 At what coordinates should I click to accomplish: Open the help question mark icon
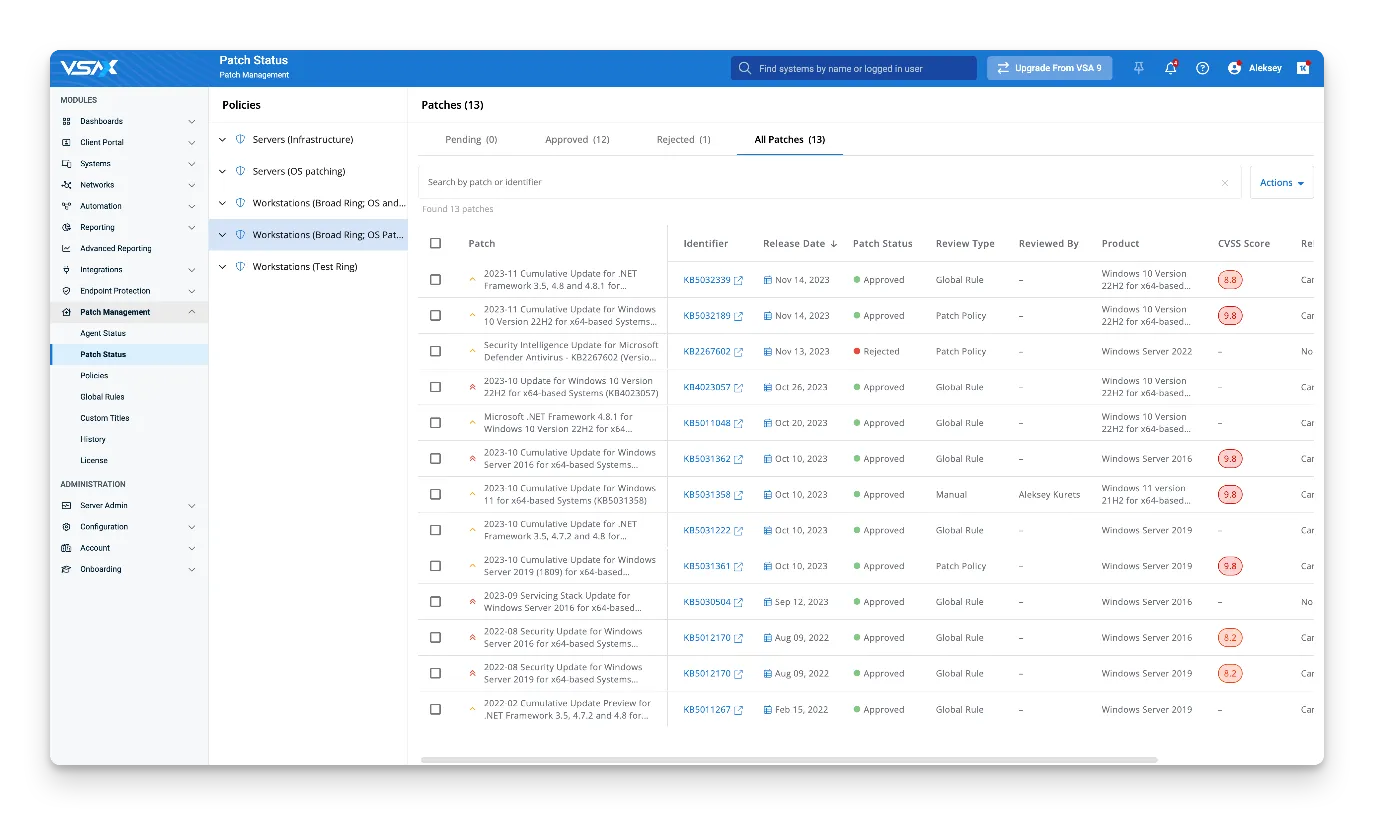[1202, 68]
